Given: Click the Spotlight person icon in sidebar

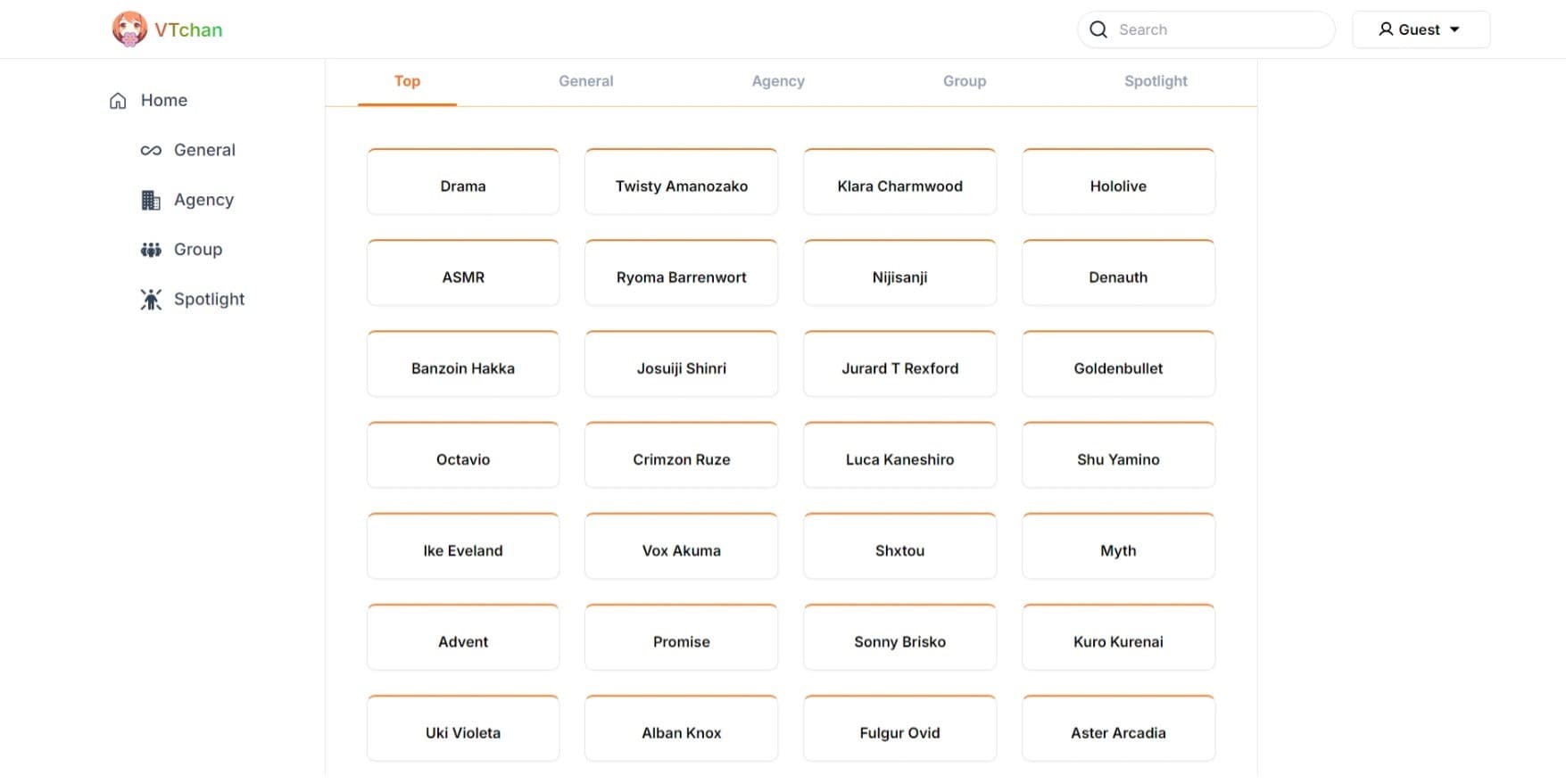Looking at the screenshot, I should [151, 300].
